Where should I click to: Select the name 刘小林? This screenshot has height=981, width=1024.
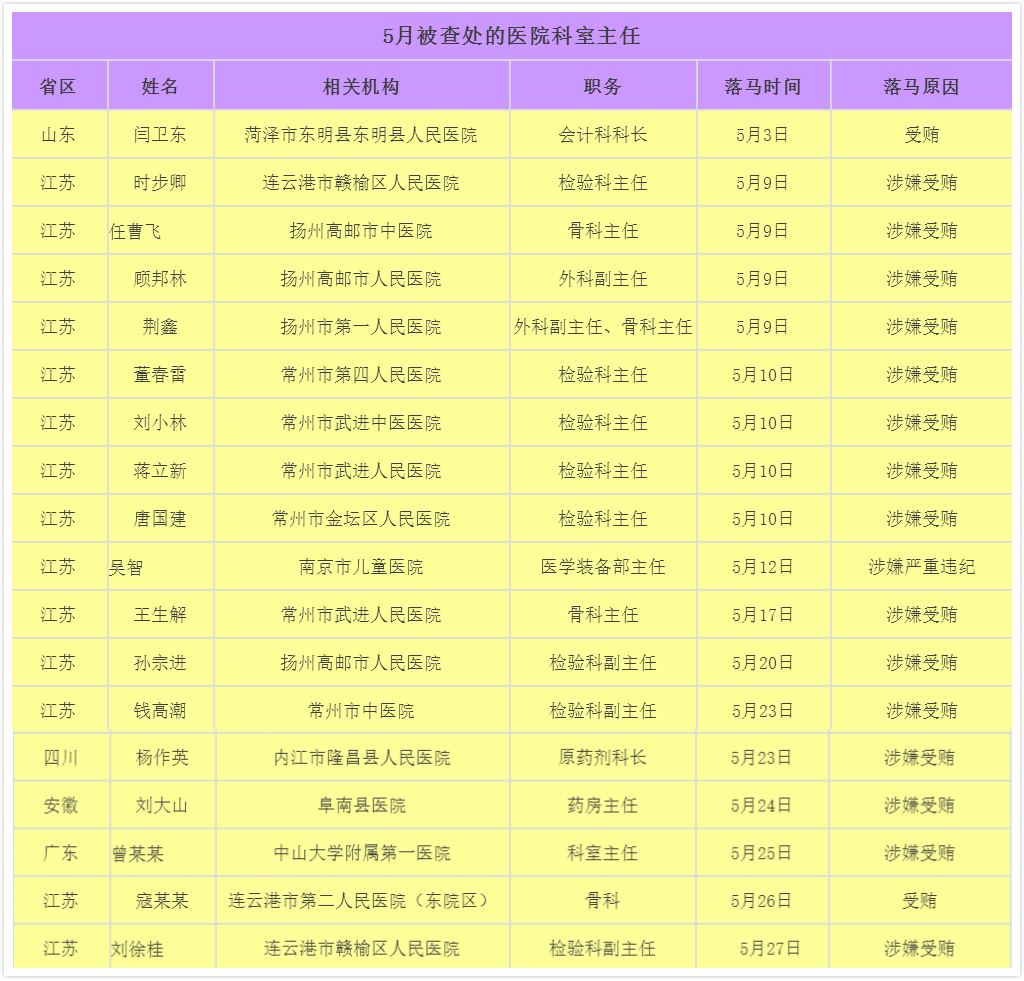coord(160,423)
